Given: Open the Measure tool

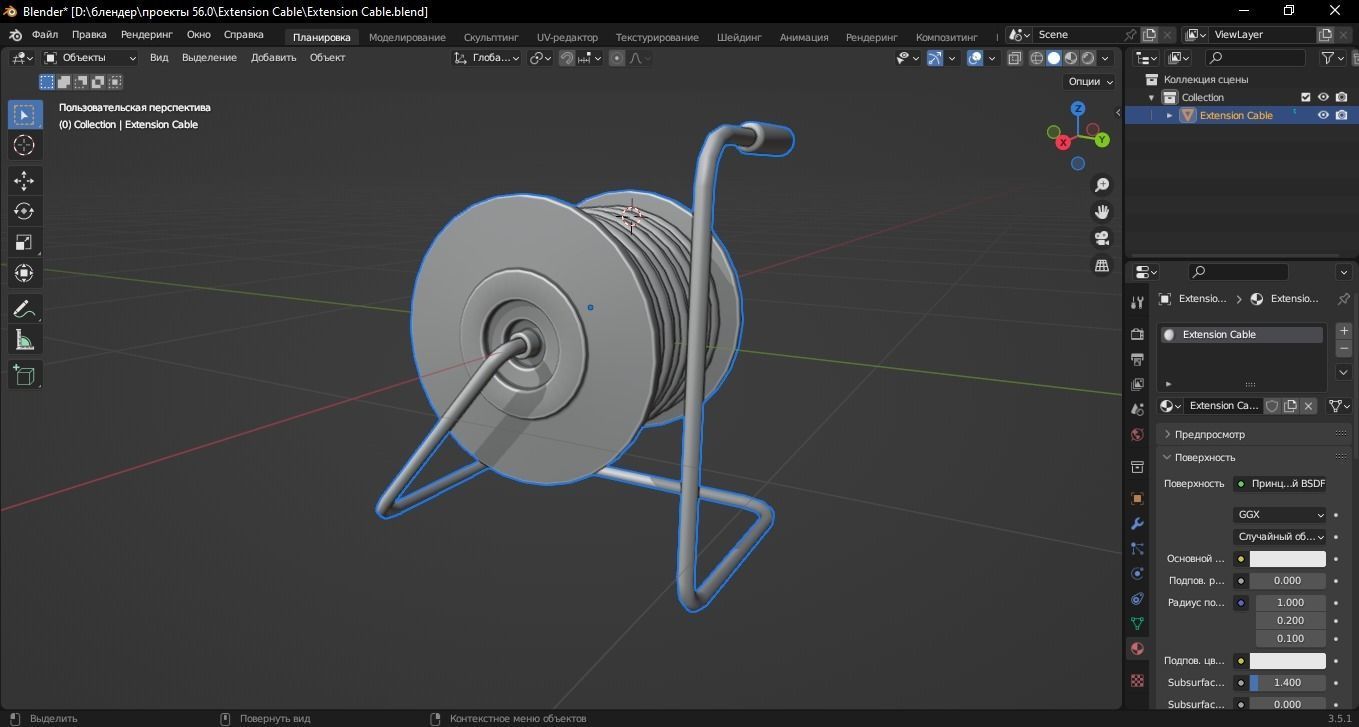Looking at the screenshot, I should [25, 340].
